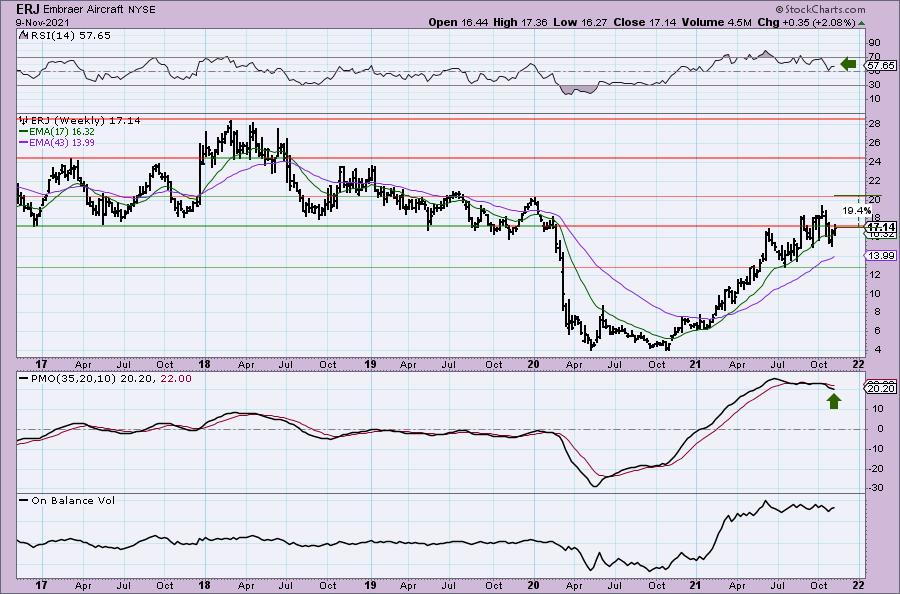Click the 70 level on RSI axis
The image size is (900, 594).
point(874,57)
